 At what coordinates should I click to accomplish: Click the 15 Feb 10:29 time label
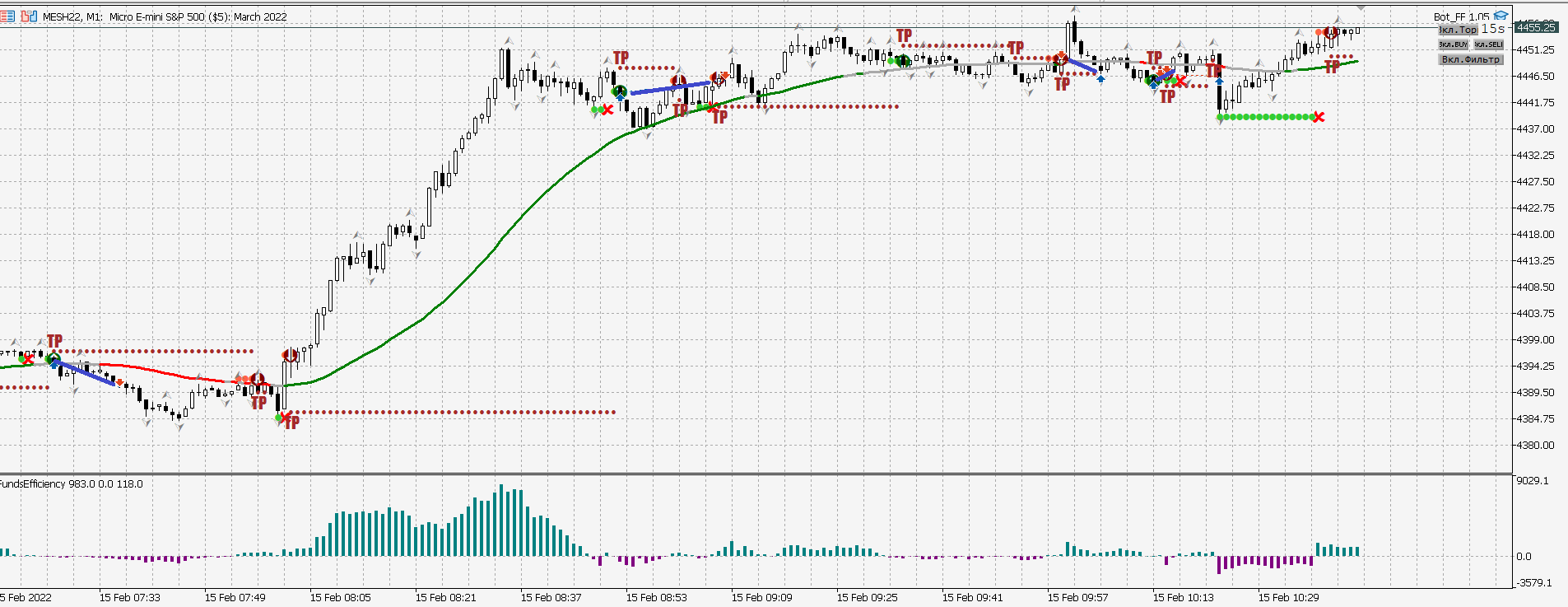[1289, 597]
